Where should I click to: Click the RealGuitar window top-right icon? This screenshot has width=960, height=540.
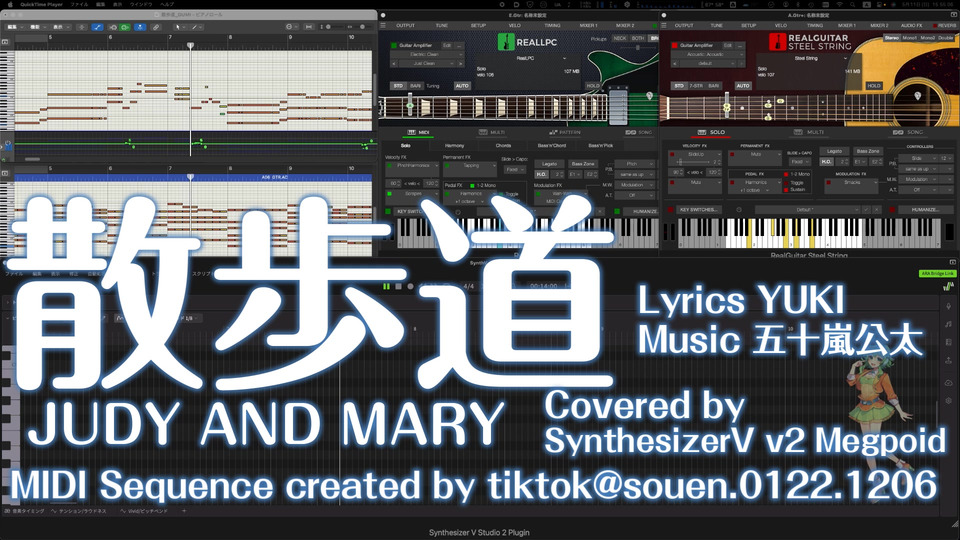953,15
